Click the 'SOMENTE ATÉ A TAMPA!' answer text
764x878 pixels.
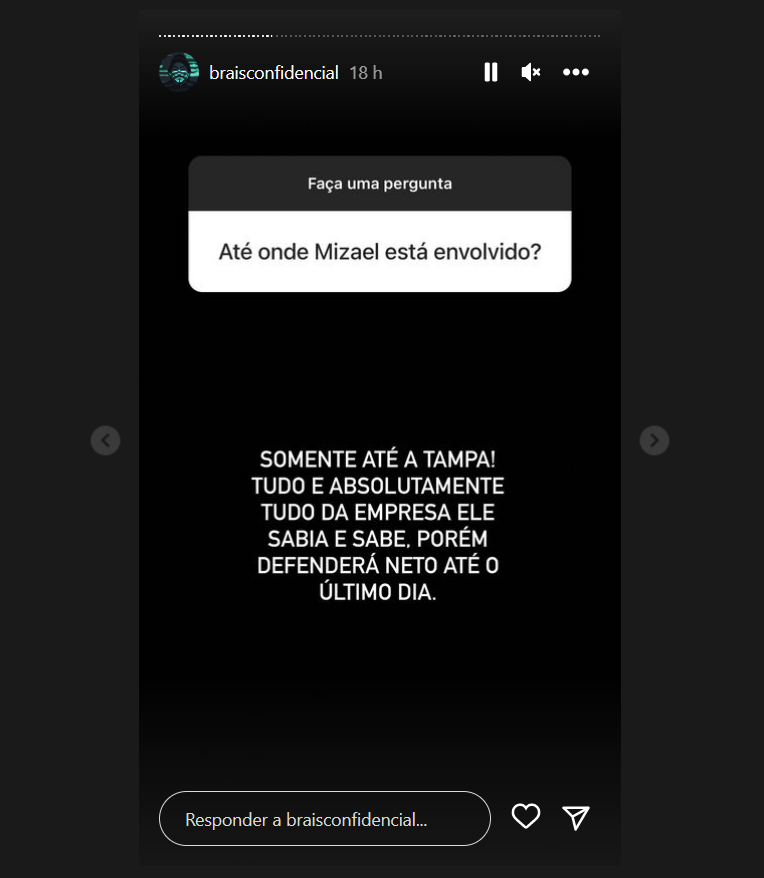378,459
